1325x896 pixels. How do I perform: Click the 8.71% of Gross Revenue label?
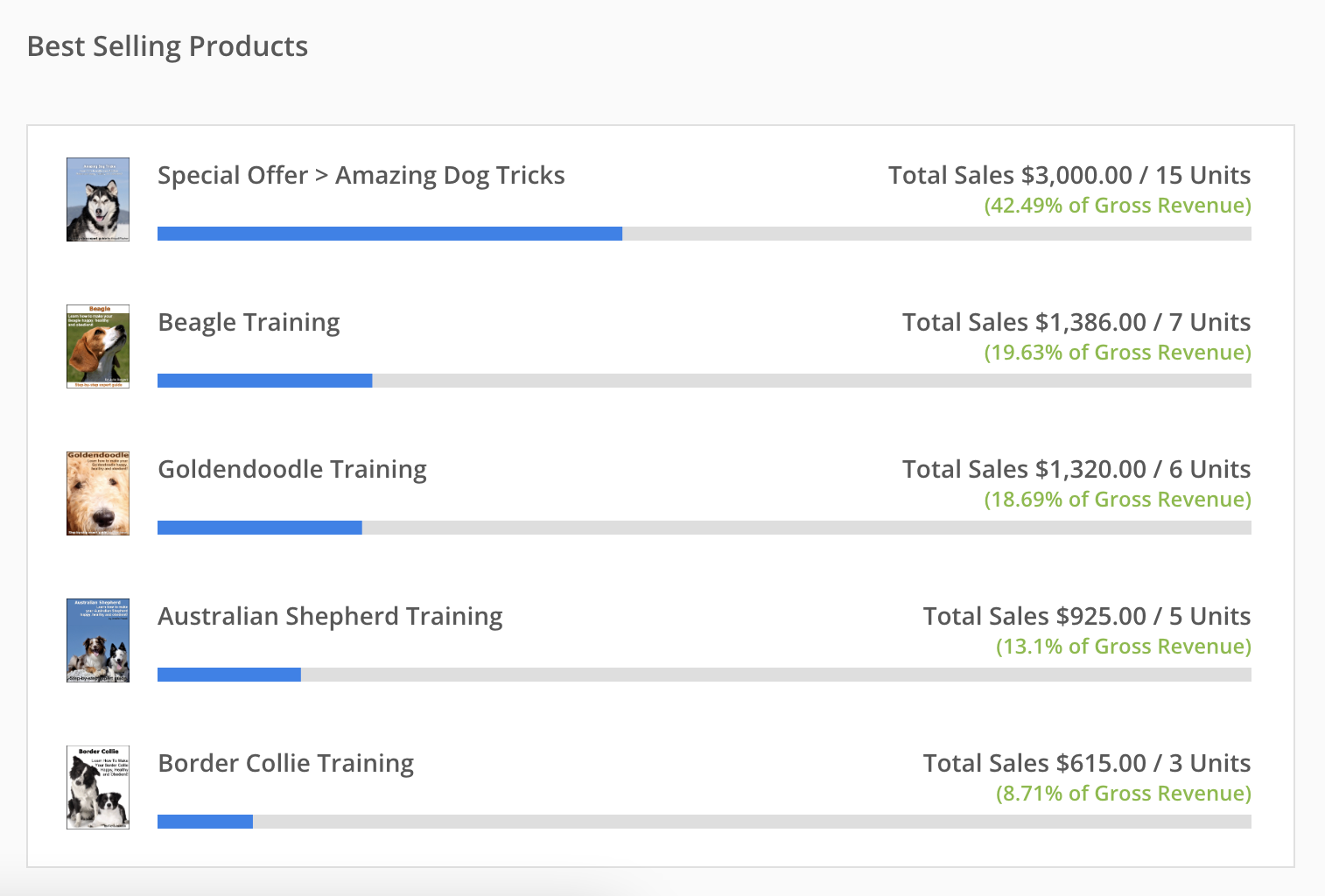pos(1123,794)
